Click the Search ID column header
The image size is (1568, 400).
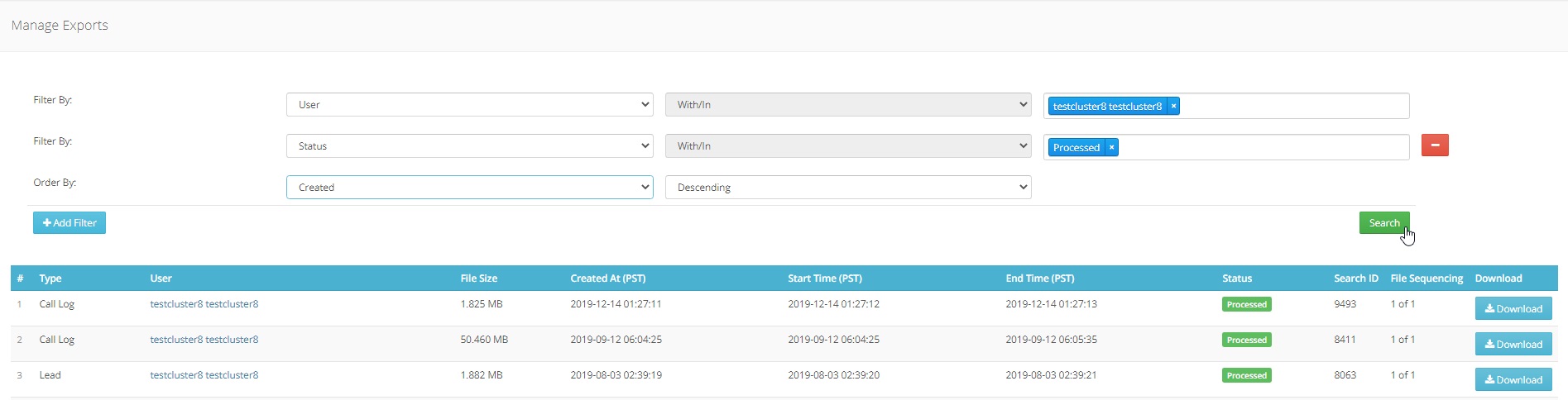click(1356, 279)
